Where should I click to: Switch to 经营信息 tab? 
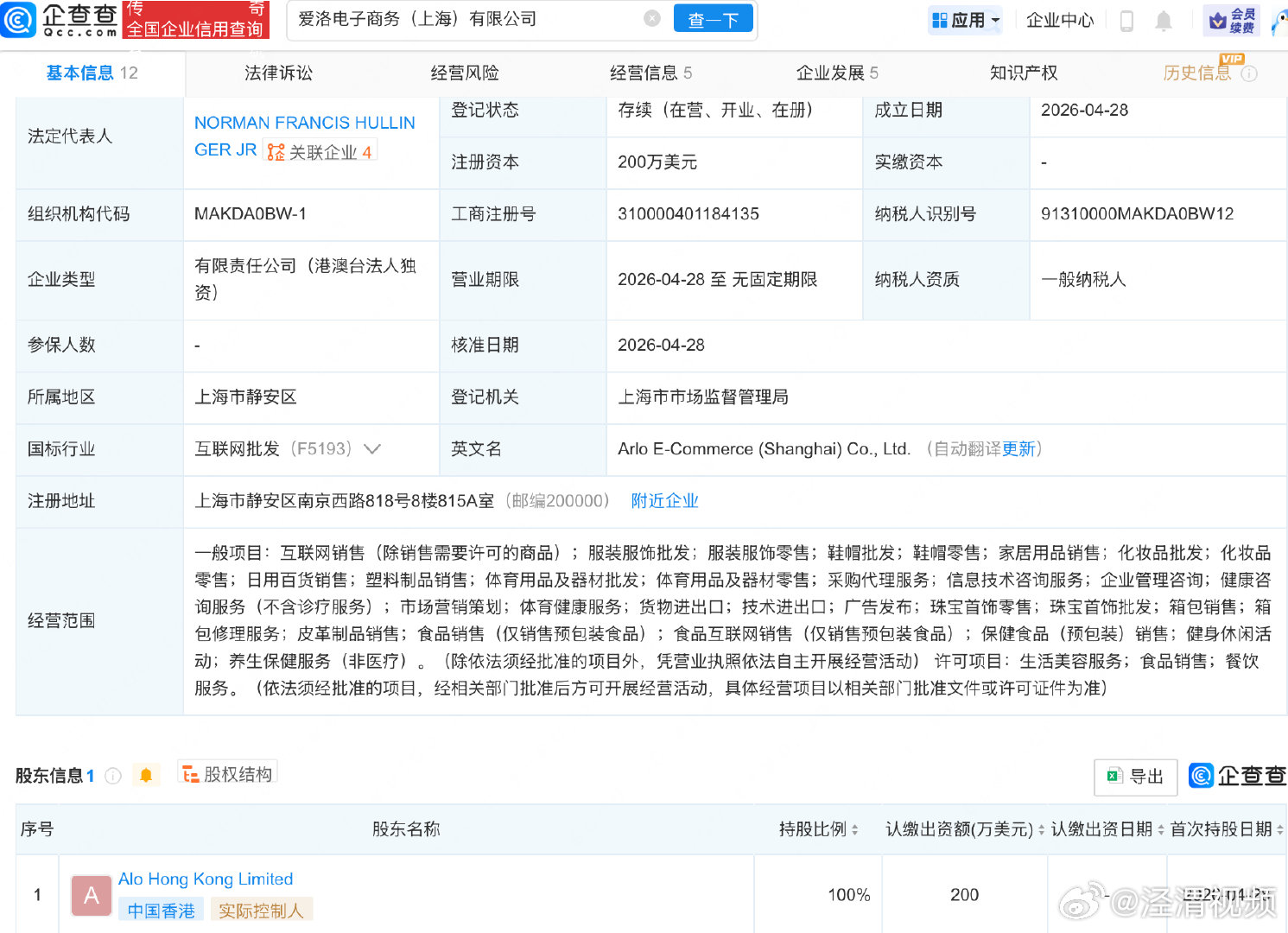(650, 73)
